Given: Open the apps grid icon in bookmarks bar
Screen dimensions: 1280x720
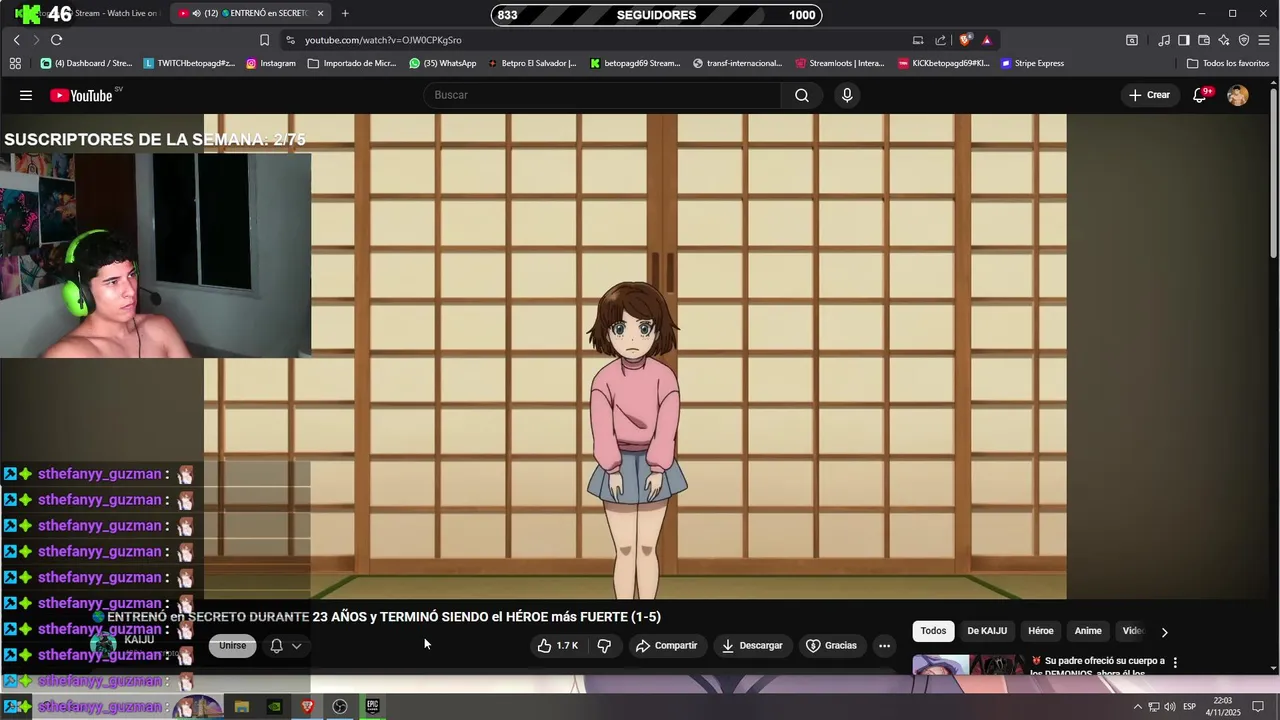Looking at the screenshot, I should (x=15, y=63).
